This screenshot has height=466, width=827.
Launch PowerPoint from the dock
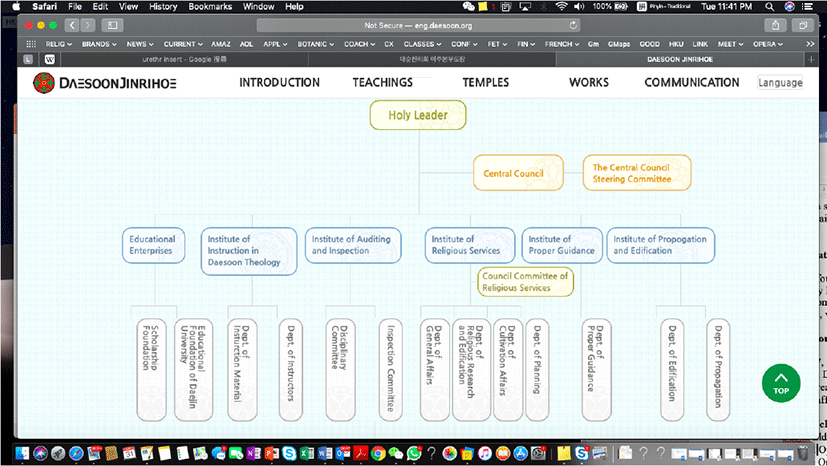point(272,453)
